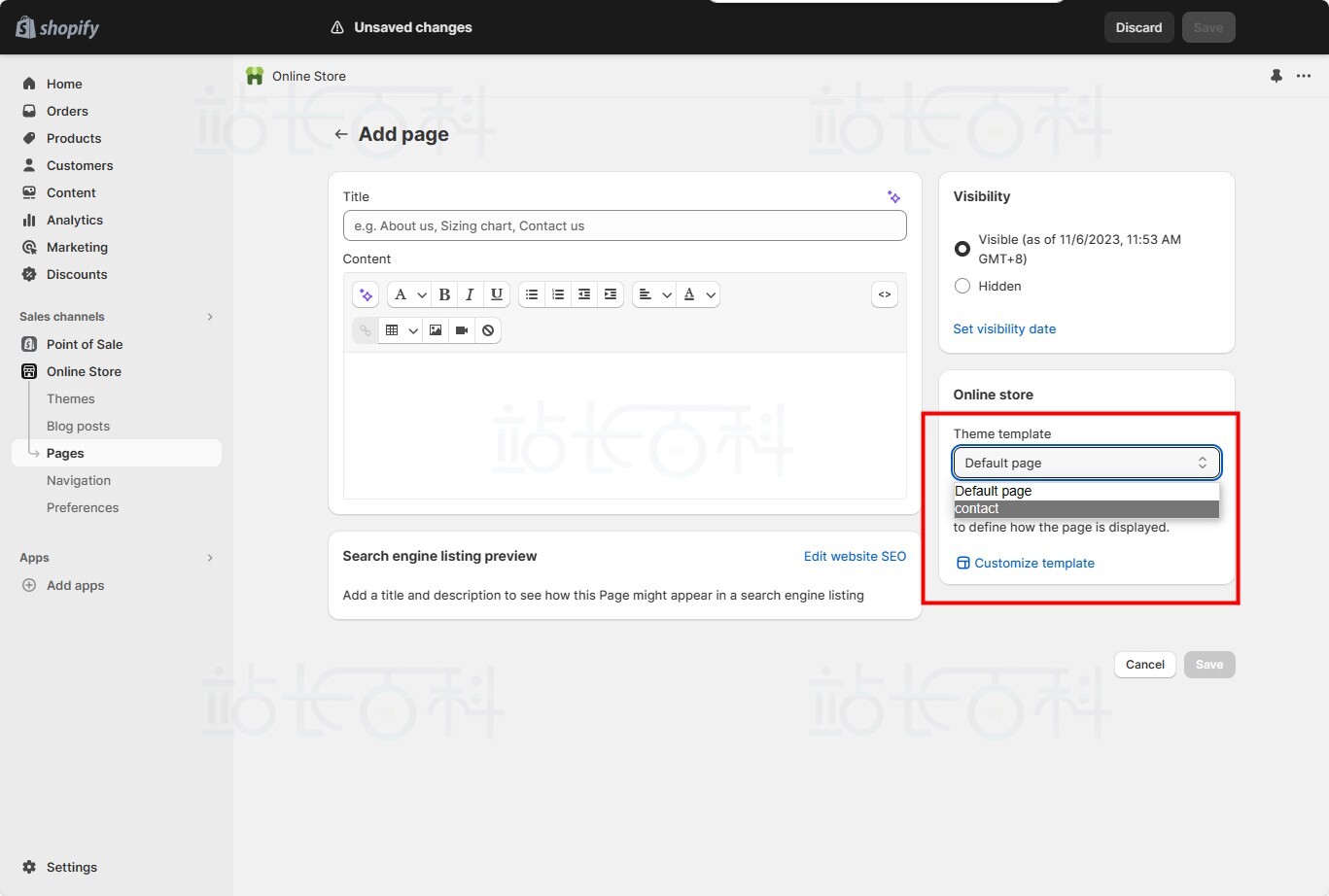Open the Theme template dropdown

(1086, 463)
